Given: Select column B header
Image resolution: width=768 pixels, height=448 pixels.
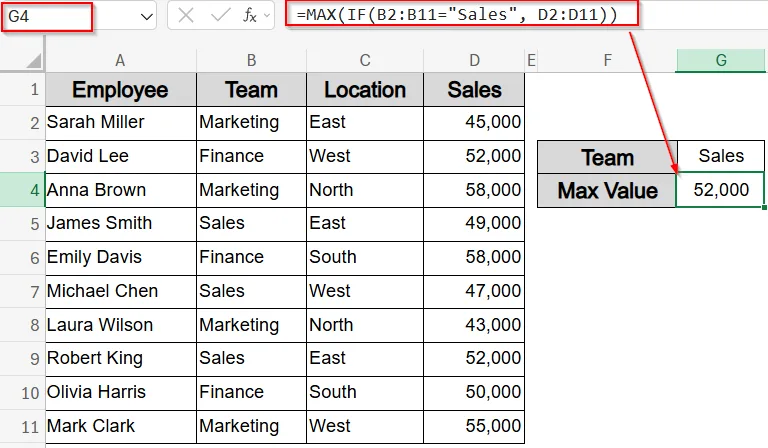Looking at the screenshot, I should [251, 60].
